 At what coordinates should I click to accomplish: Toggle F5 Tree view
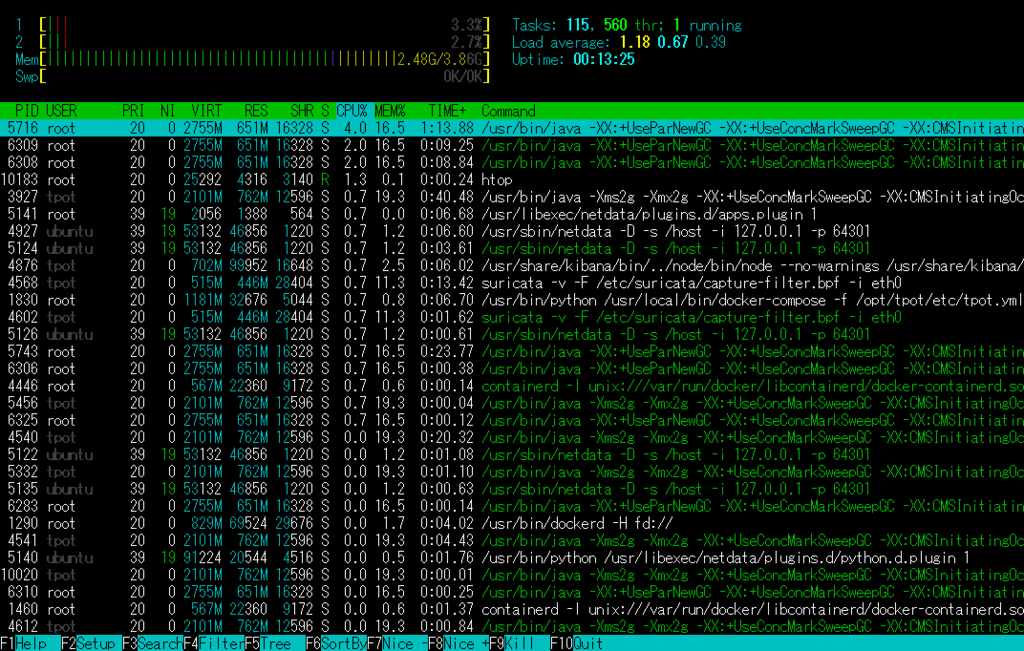274,643
